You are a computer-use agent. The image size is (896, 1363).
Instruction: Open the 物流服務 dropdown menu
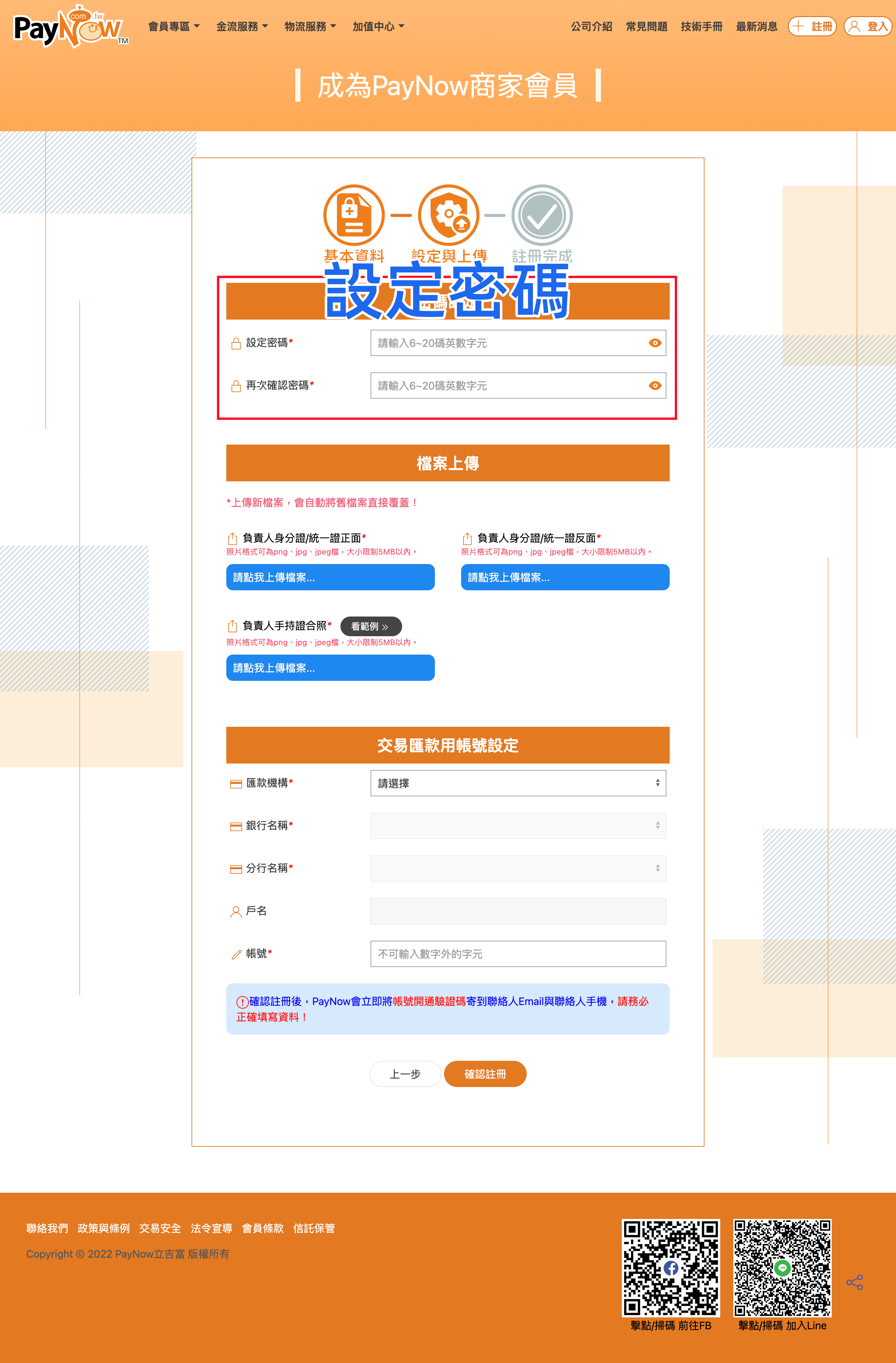pos(310,26)
